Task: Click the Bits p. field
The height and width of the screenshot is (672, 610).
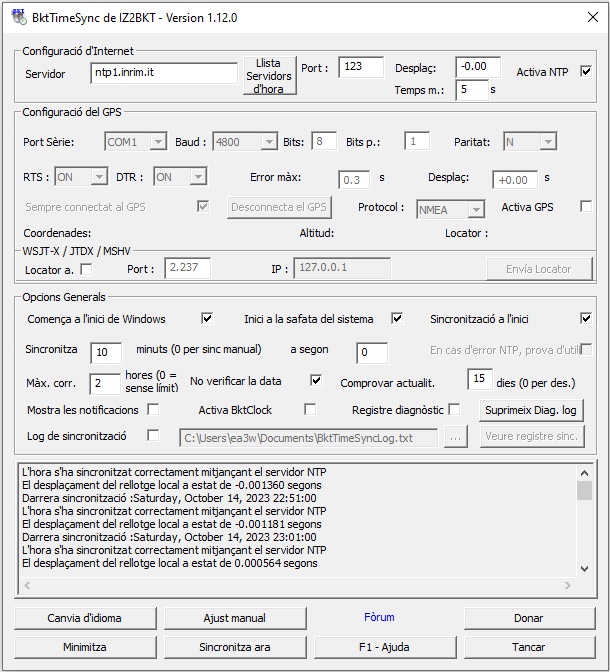Action: 417,141
